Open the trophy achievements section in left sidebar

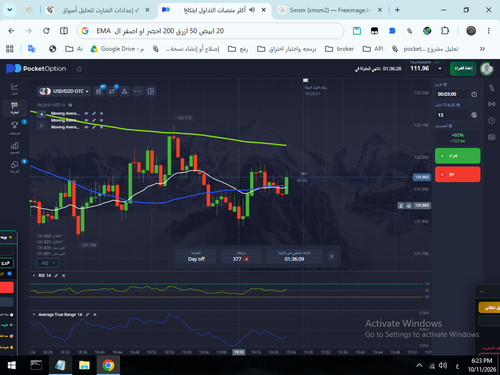pyautogui.click(x=14, y=127)
